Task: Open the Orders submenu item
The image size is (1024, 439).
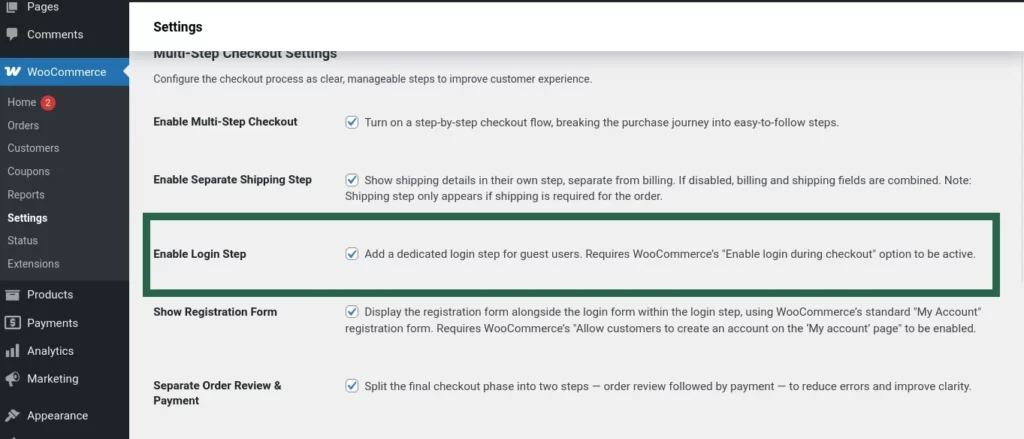Action: point(23,125)
